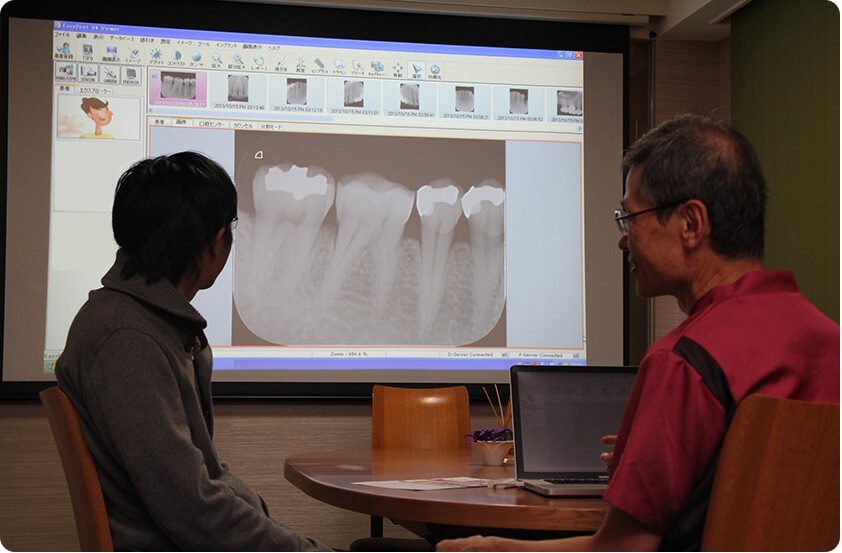
Task: Open the ファイル (File) menu
Action: click(x=62, y=34)
